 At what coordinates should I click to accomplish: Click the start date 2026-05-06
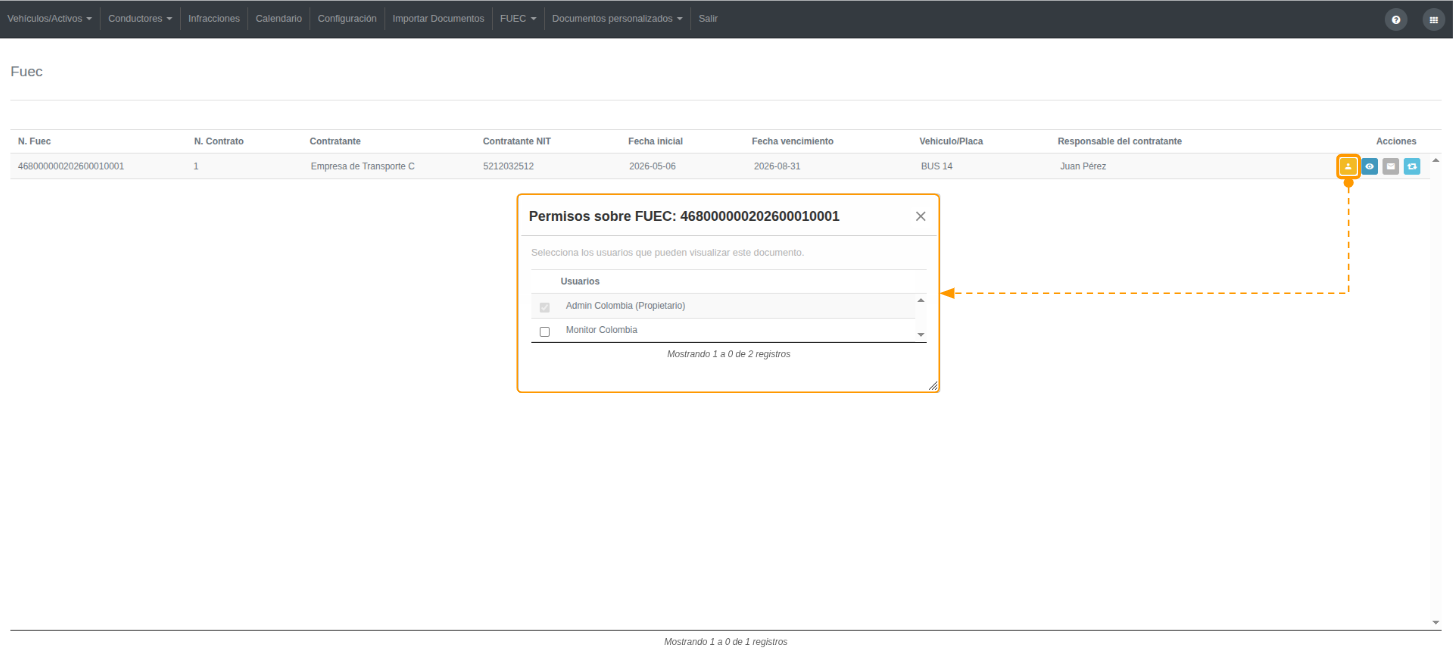pos(652,166)
